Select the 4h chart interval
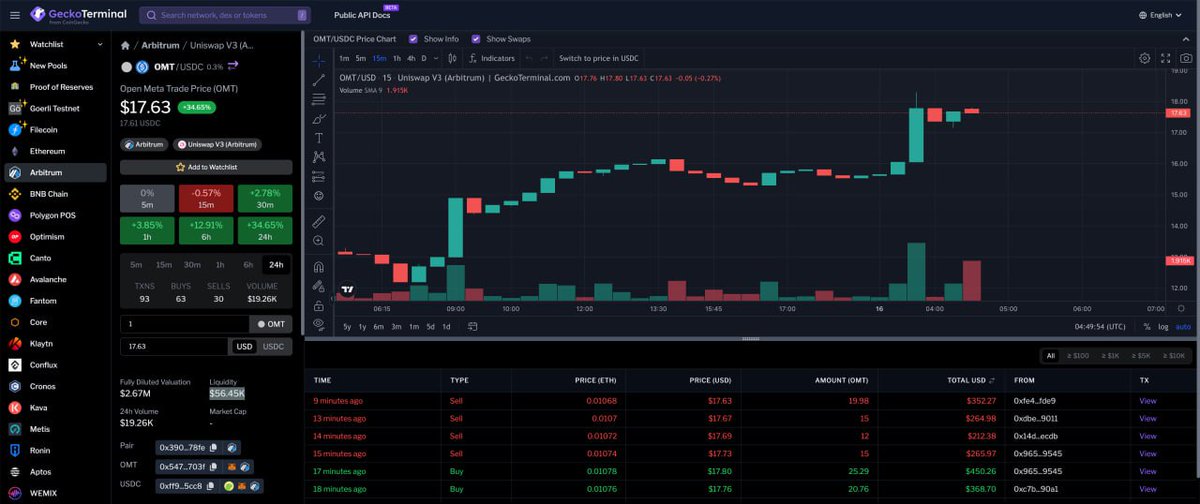This screenshot has height=504, width=1200. (411, 58)
